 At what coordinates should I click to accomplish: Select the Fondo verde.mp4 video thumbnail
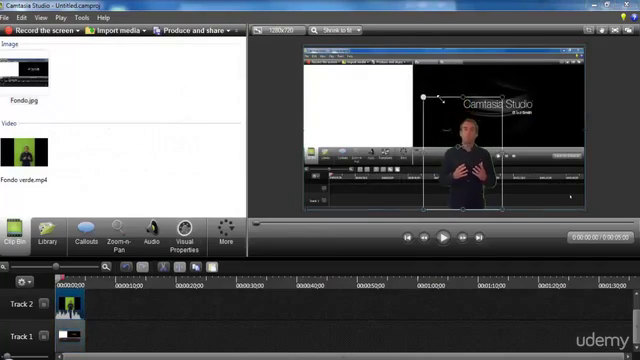pos(24,152)
